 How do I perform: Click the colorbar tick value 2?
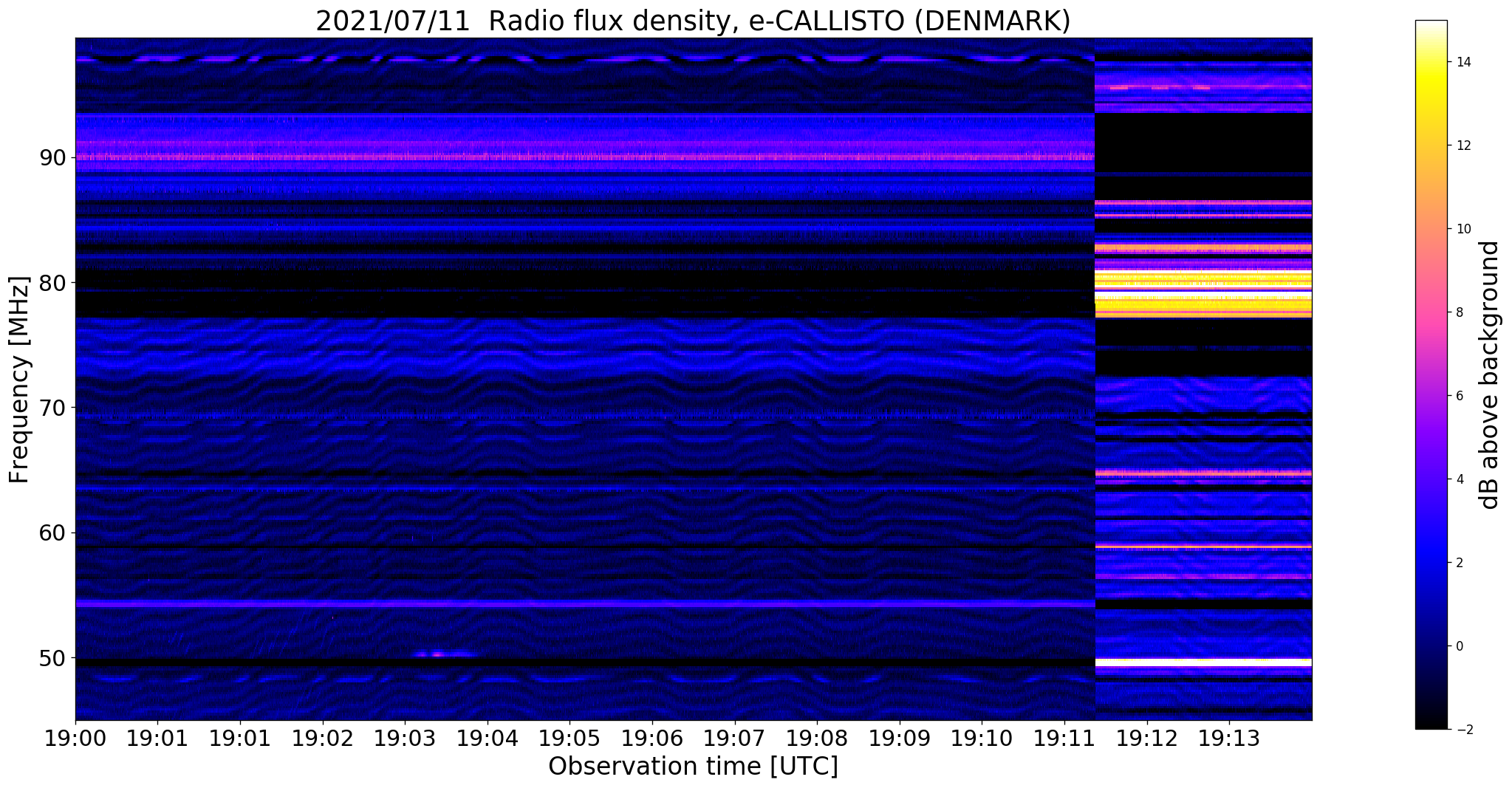pyautogui.click(x=1458, y=563)
